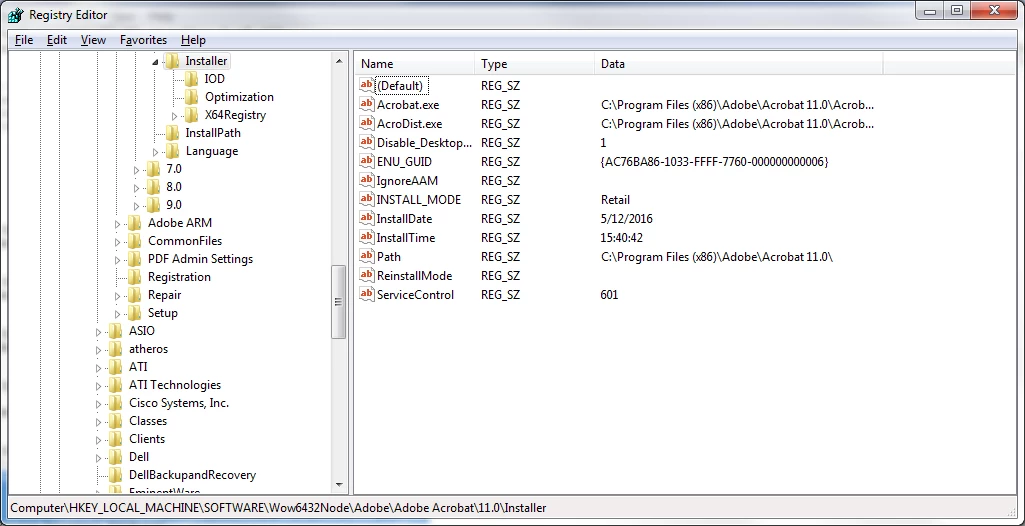
Task: Open the File menu
Action: point(24,40)
